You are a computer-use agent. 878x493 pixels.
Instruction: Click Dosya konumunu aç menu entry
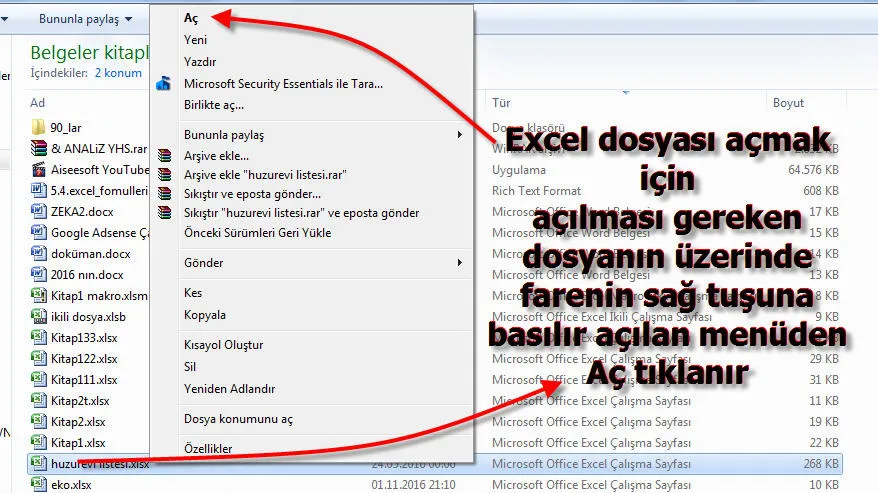point(238,419)
